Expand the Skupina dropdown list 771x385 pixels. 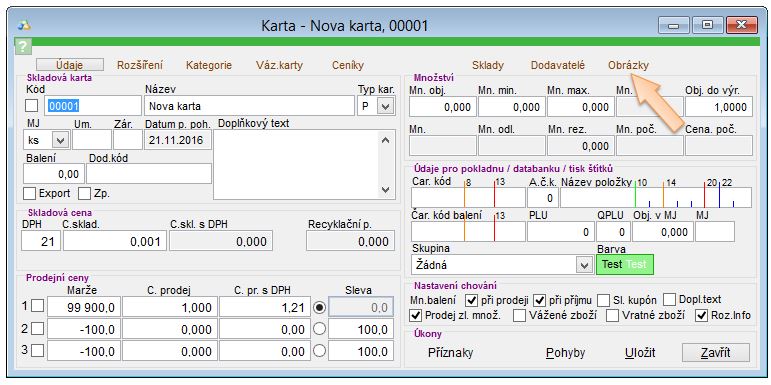pyautogui.click(x=584, y=265)
